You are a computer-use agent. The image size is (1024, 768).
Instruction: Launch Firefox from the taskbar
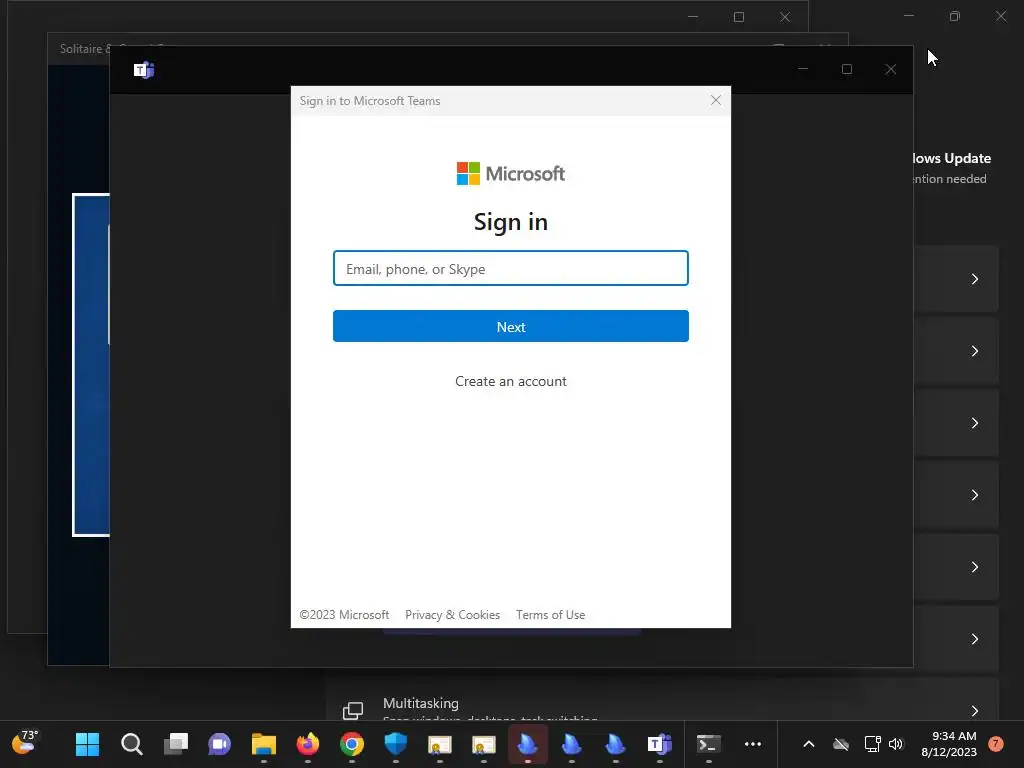click(308, 744)
